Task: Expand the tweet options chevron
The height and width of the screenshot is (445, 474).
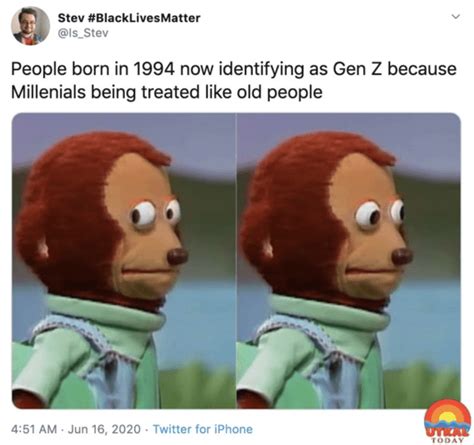Action: click(x=455, y=16)
